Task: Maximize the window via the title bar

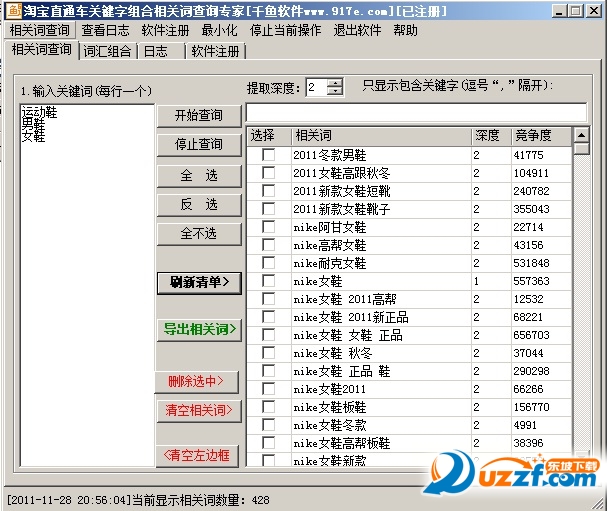Action: (x=576, y=10)
